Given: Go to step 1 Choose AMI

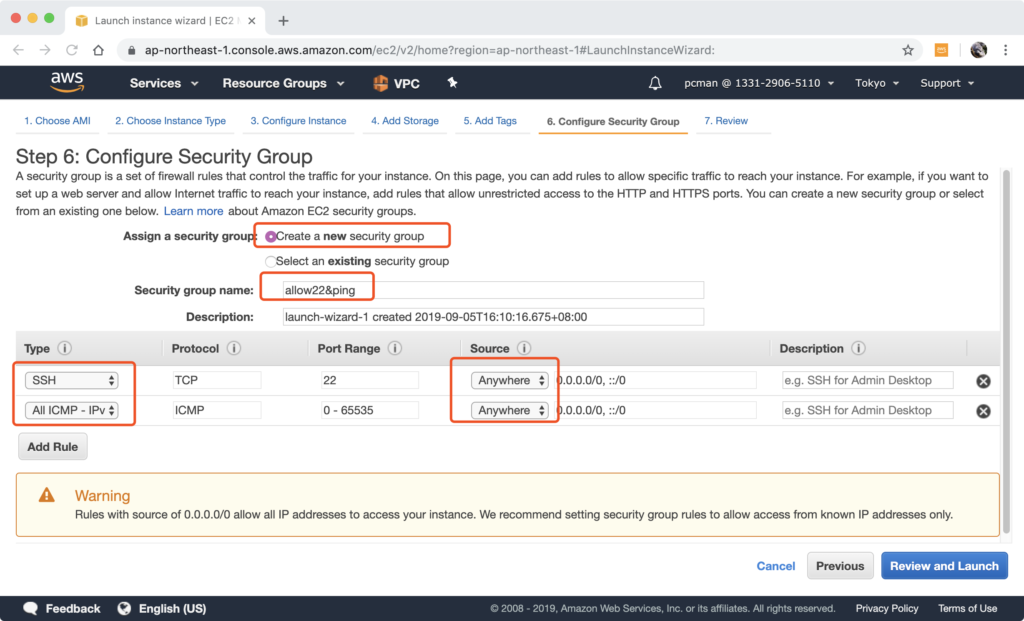Looking at the screenshot, I should 57,121.
